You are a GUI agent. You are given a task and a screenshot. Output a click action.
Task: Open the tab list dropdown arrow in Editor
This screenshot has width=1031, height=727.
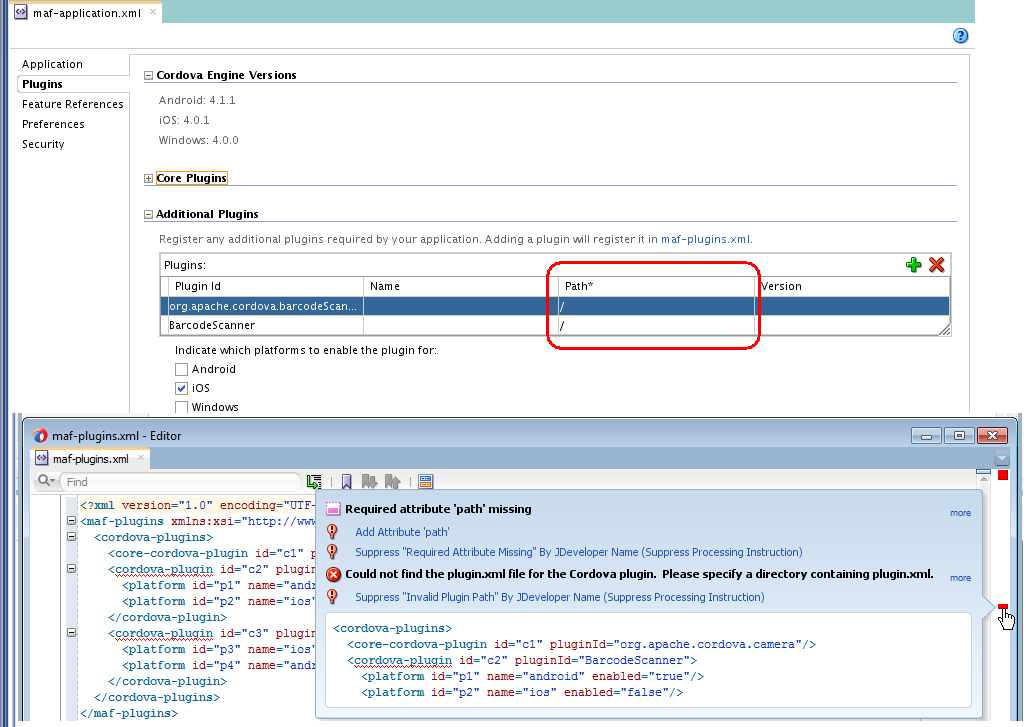1001,459
